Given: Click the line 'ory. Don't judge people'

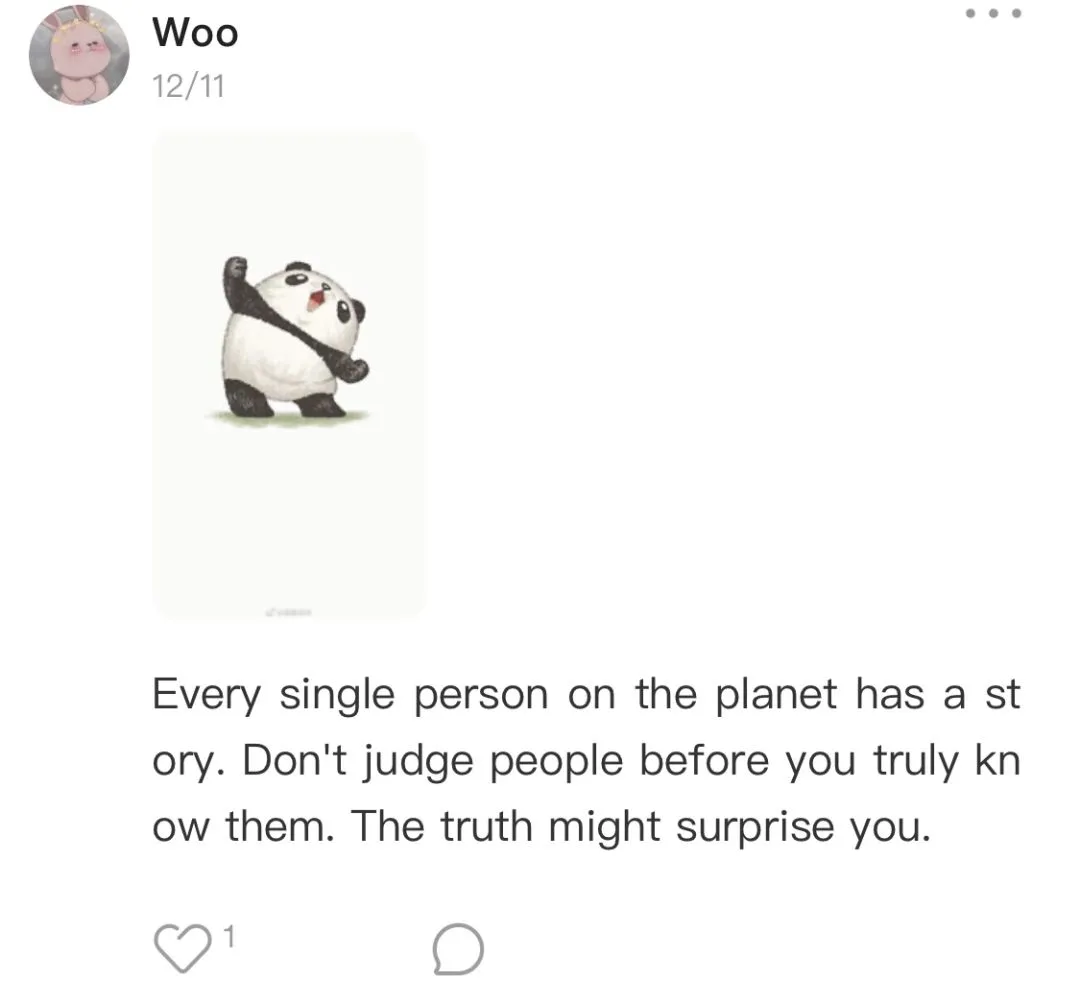Looking at the screenshot, I should (x=387, y=762).
